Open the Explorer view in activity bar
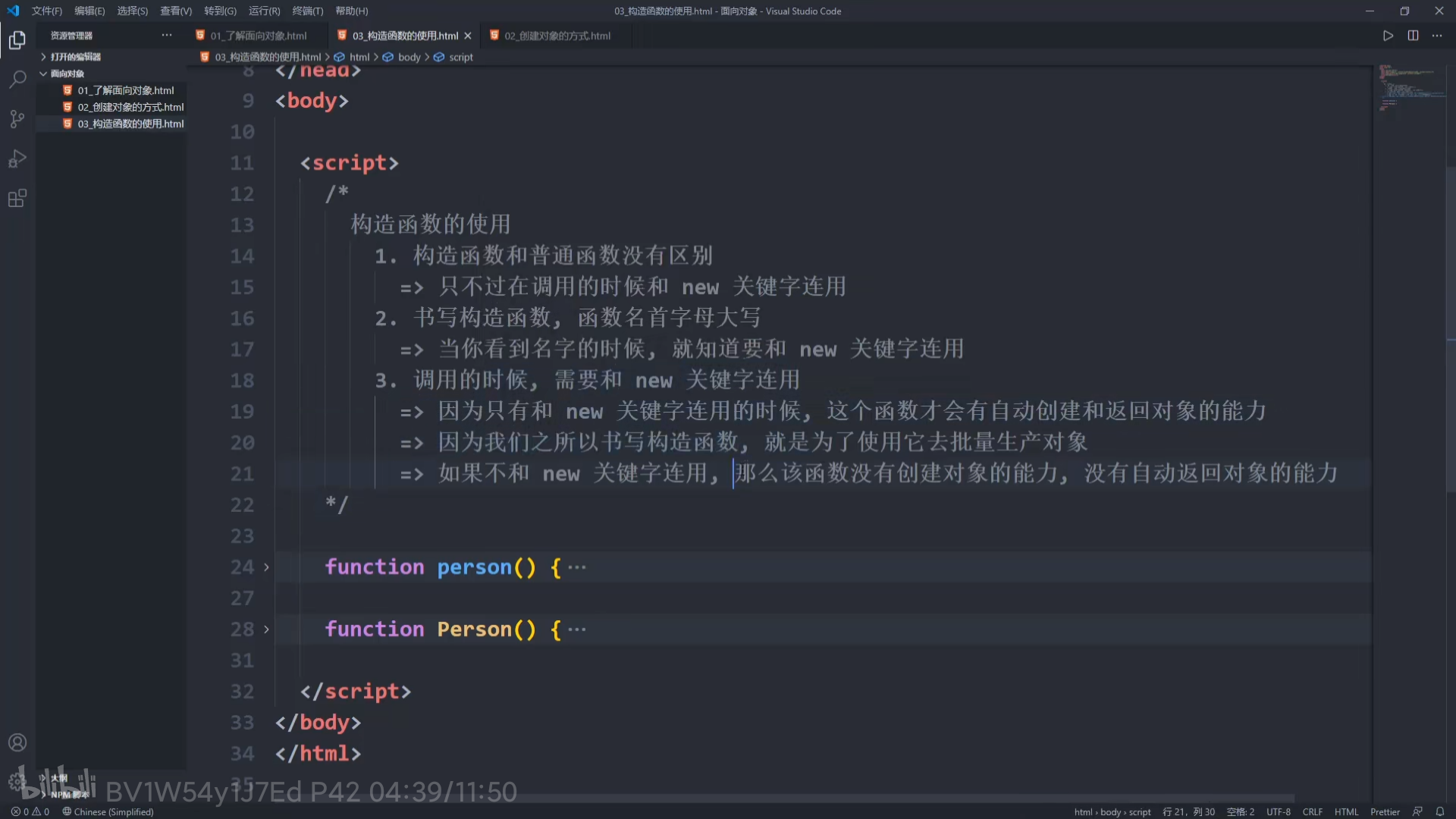The height and width of the screenshot is (819, 1456). [17, 39]
